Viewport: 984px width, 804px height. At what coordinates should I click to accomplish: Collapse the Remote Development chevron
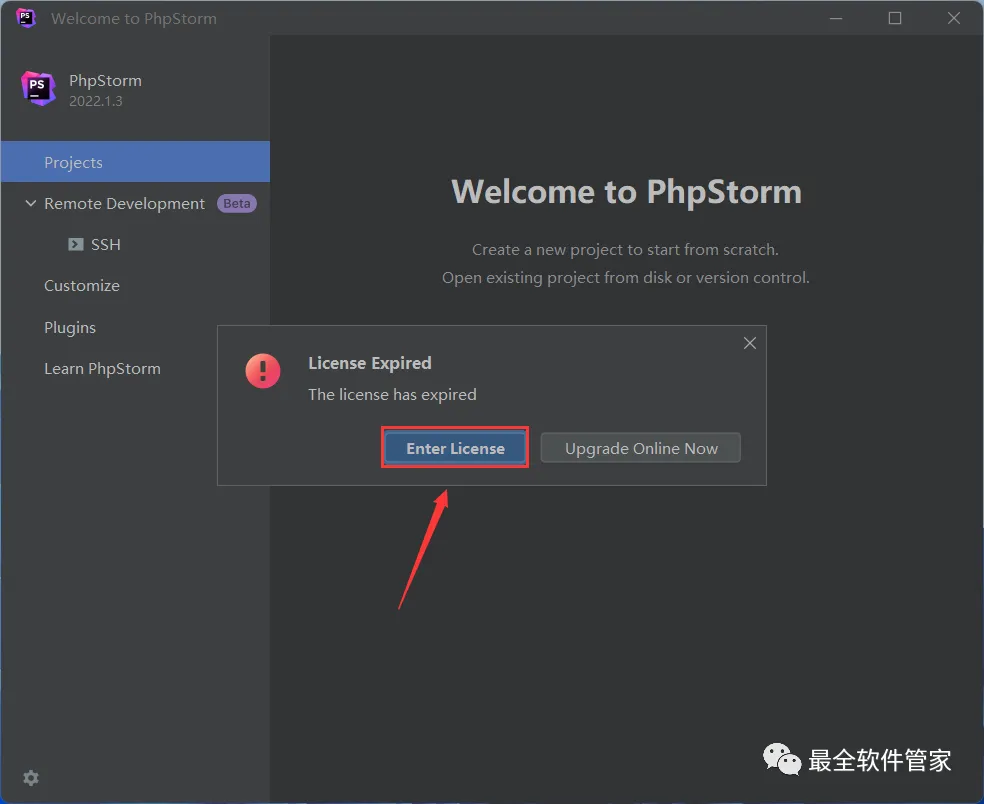[x=30, y=203]
